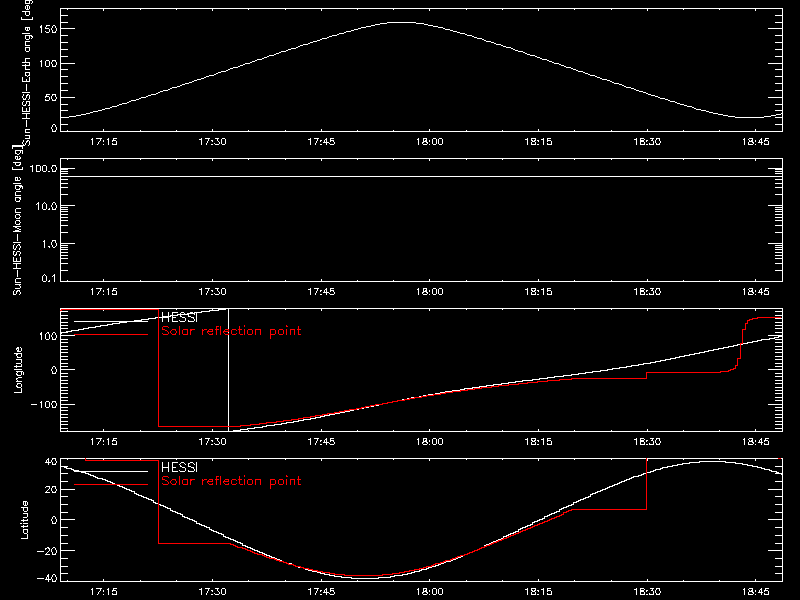
Task: Select the HESSI legend text in Latitude plot
Action: click(179, 467)
